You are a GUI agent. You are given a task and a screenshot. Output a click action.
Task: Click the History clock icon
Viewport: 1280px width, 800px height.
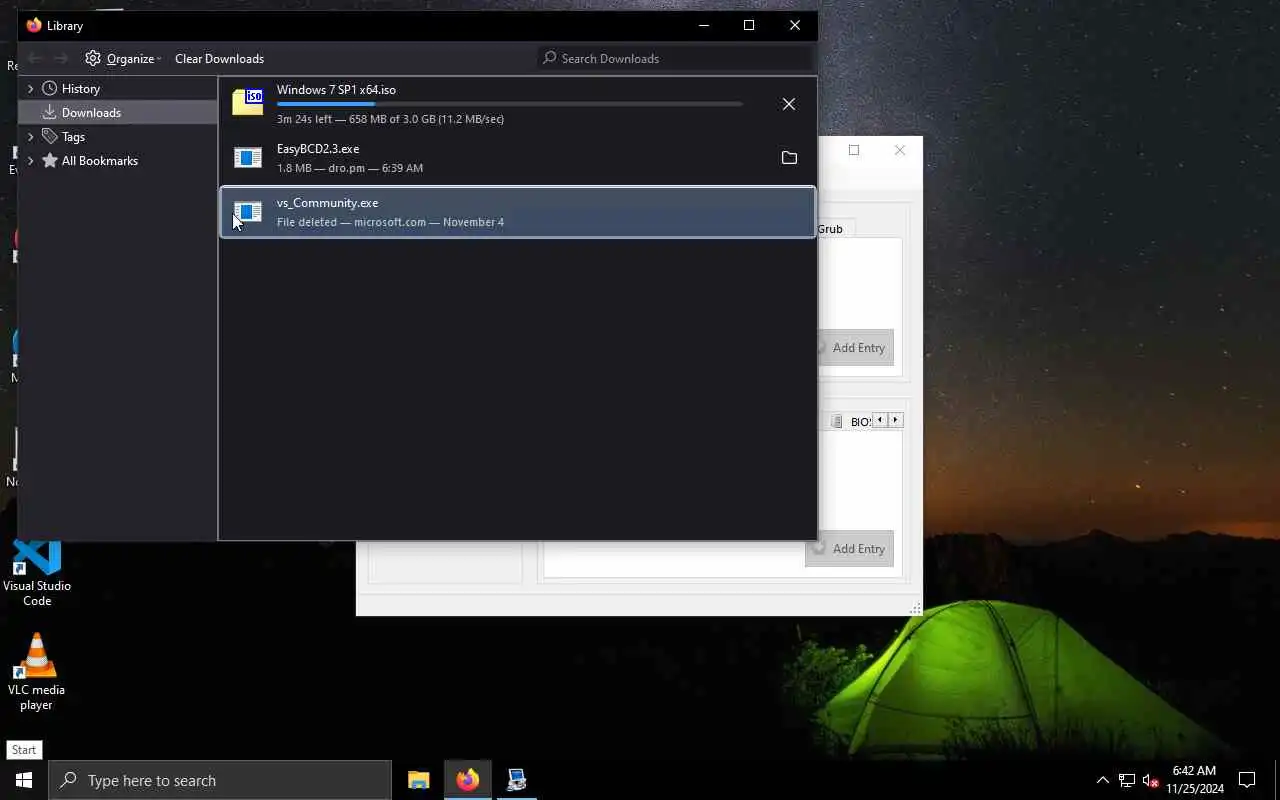point(49,88)
